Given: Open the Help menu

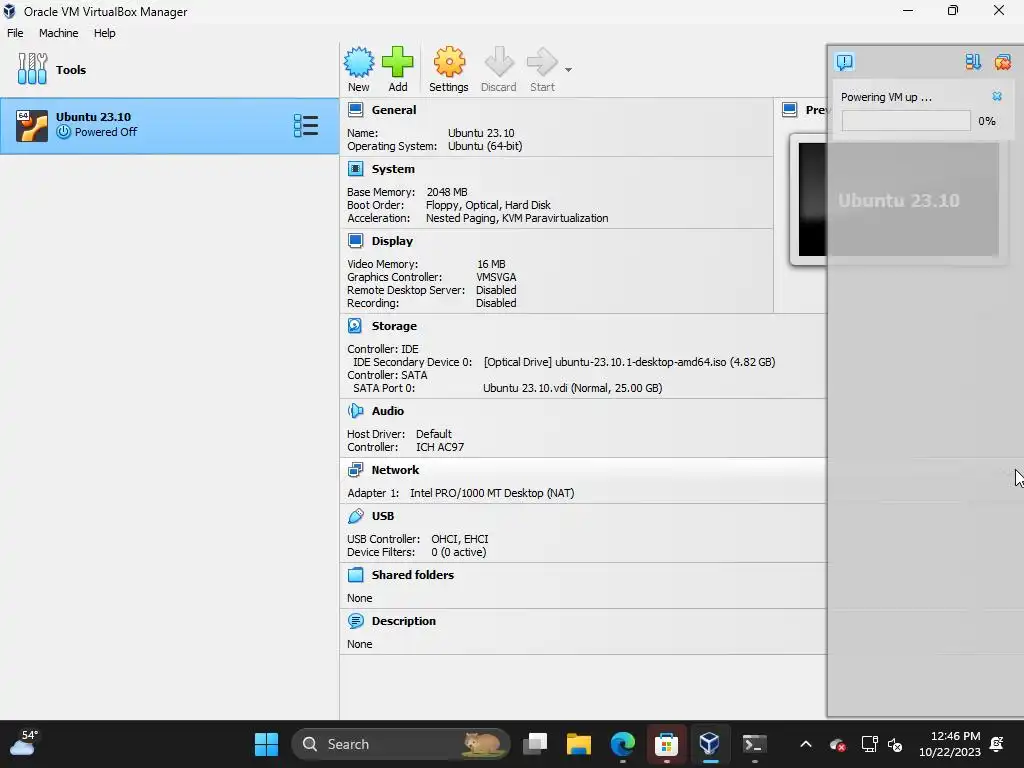Looking at the screenshot, I should click(x=104, y=33).
